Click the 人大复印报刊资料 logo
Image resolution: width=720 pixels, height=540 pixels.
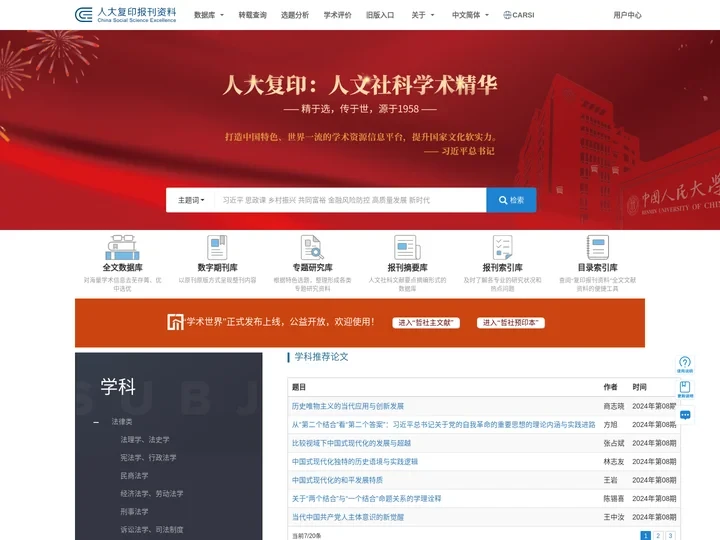(x=125, y=15)
